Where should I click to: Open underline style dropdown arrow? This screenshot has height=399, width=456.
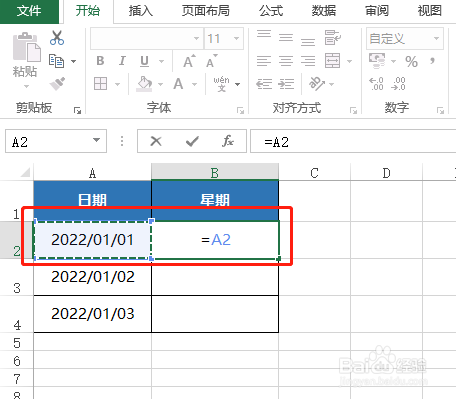point(161,61)
